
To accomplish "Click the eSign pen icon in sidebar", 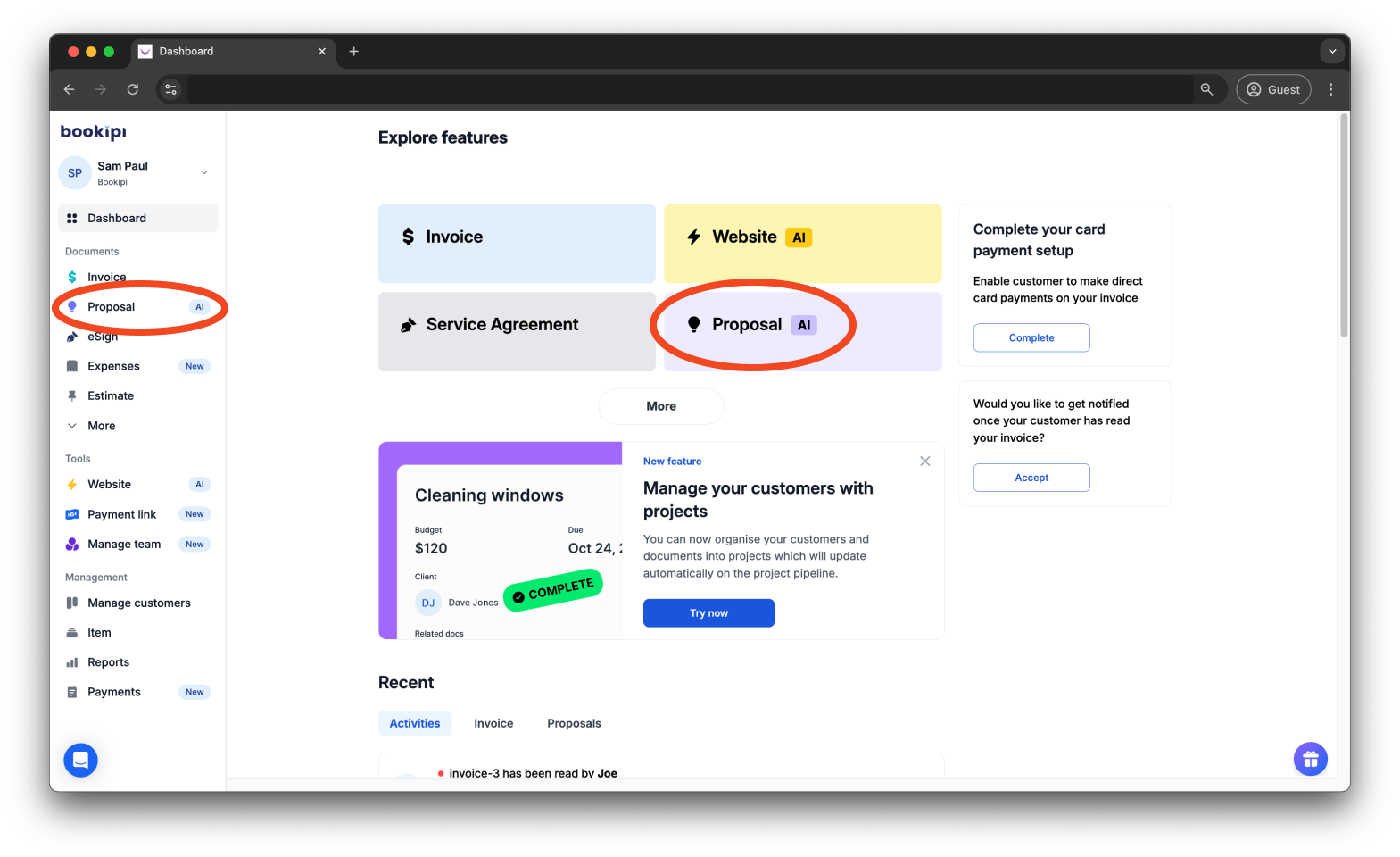I will click(x=72, y=337).
